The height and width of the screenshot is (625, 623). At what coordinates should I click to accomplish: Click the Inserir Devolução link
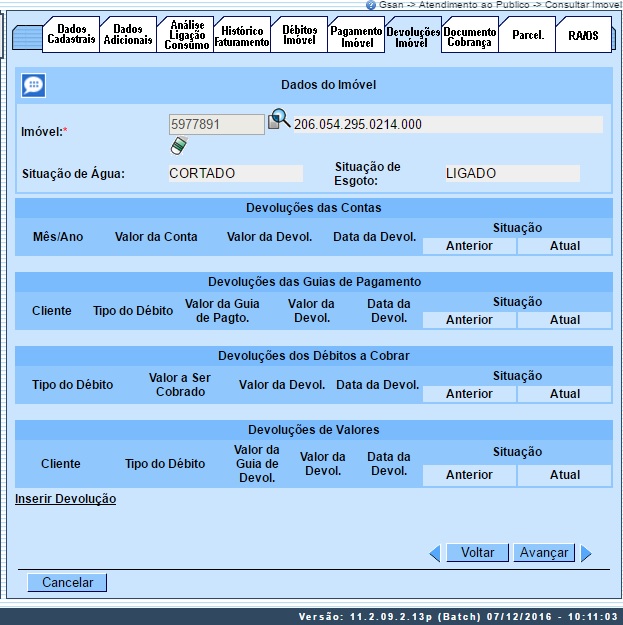click(x=65, y=498)
